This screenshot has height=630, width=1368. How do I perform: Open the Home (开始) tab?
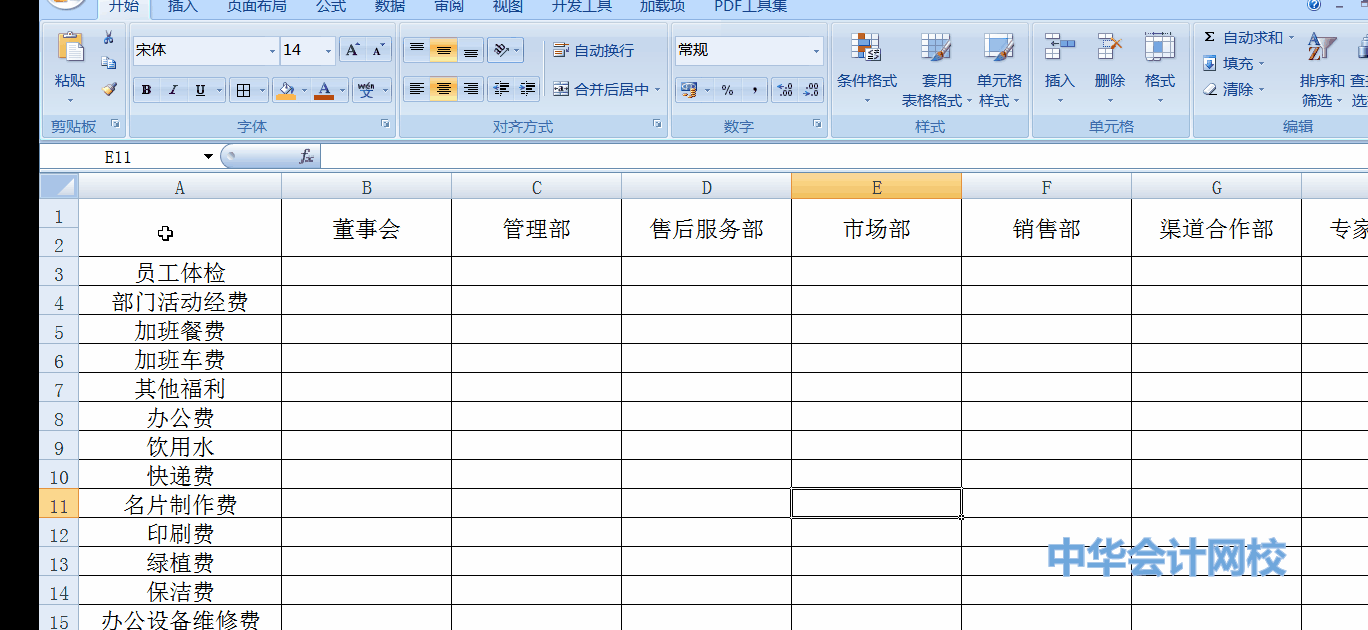click(x=124, y=7)
